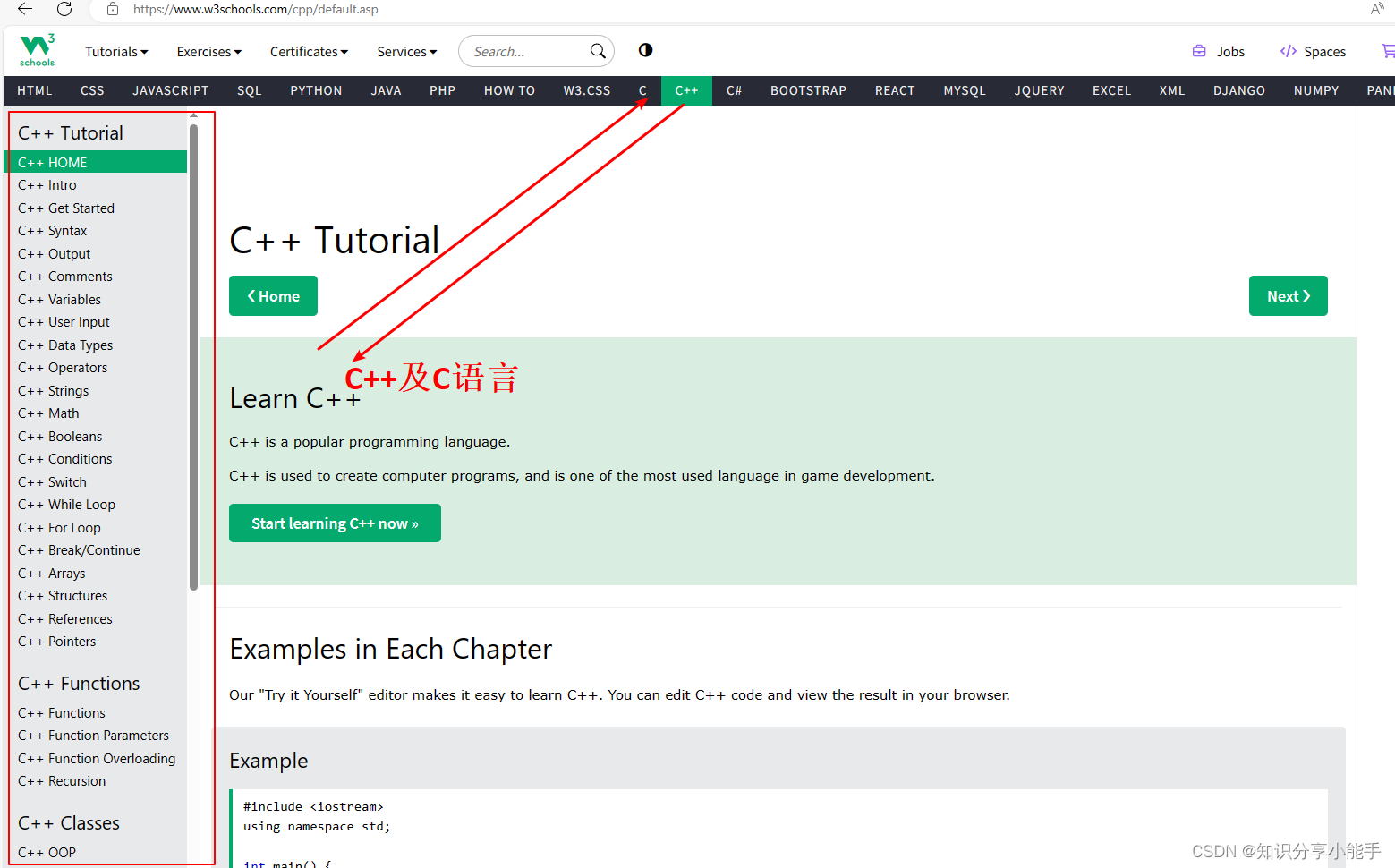Open SQL tutorial tab
This screenshot has height=868, width=1395.
[250, 90]
